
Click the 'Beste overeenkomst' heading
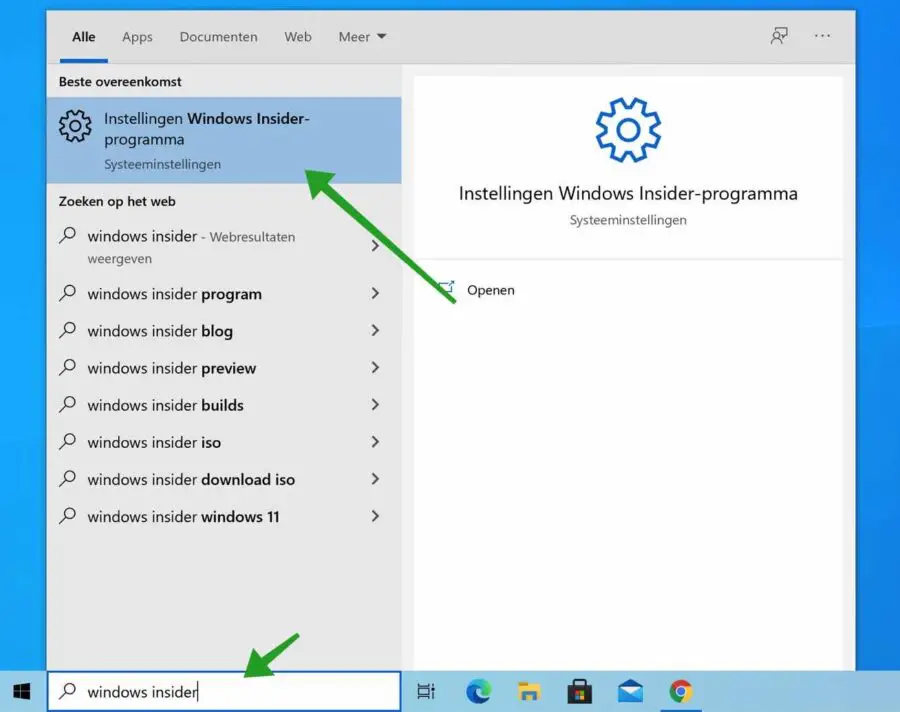(120, 82)
